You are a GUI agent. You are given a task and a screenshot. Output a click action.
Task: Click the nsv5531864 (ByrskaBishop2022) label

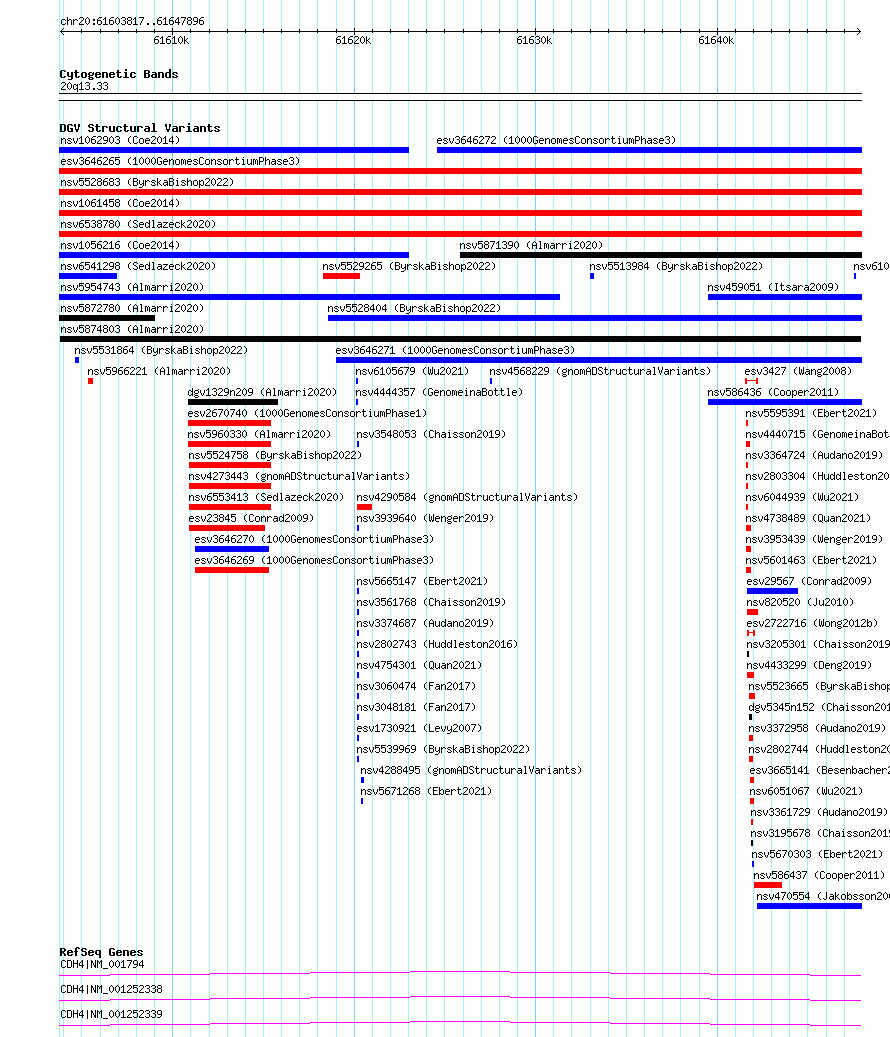[161, 351]
